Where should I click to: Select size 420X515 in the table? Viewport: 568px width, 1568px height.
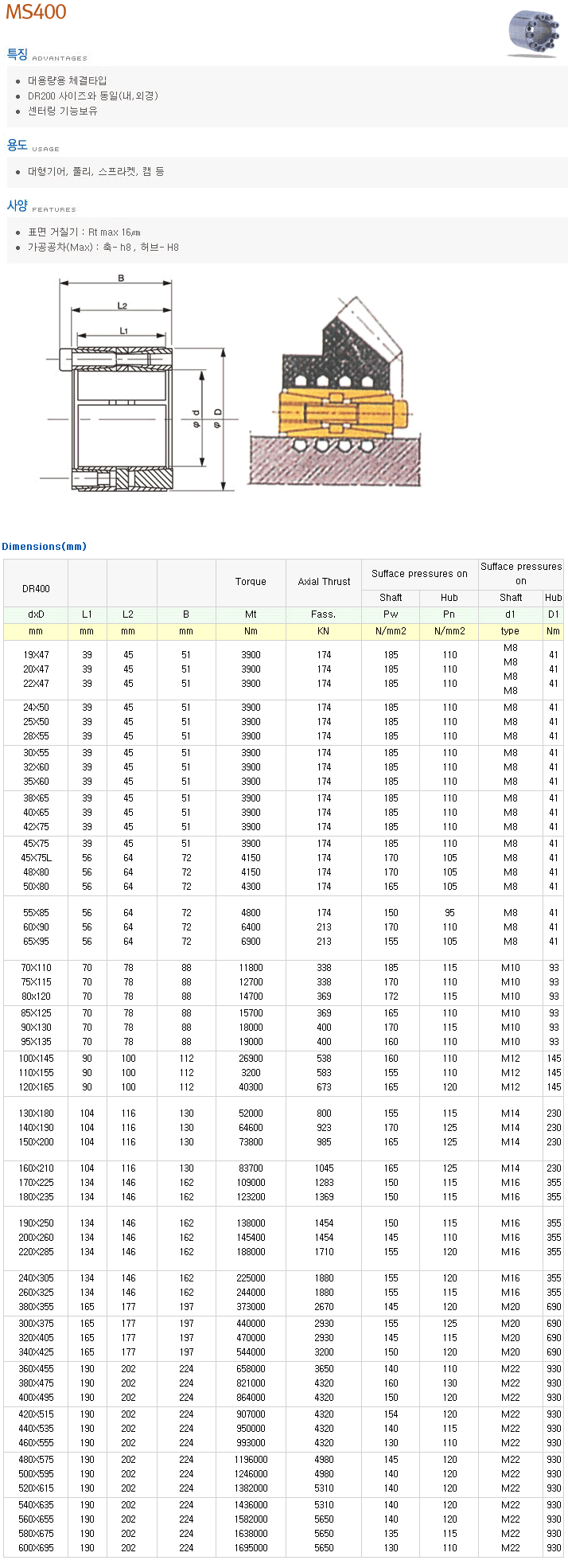pyautogui.click(x=36, y=1414)
